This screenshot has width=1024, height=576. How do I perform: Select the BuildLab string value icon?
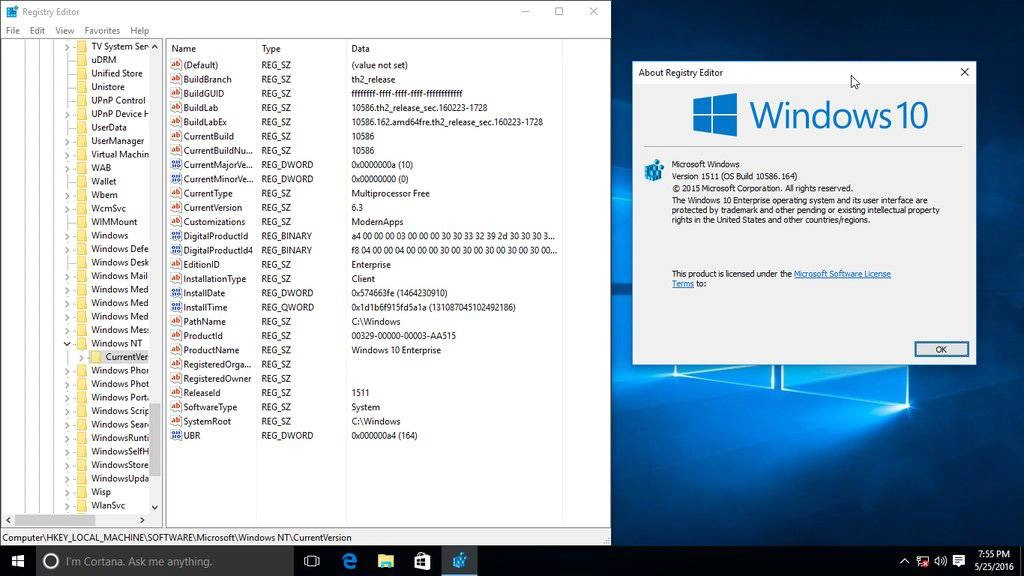coord(176,108)
